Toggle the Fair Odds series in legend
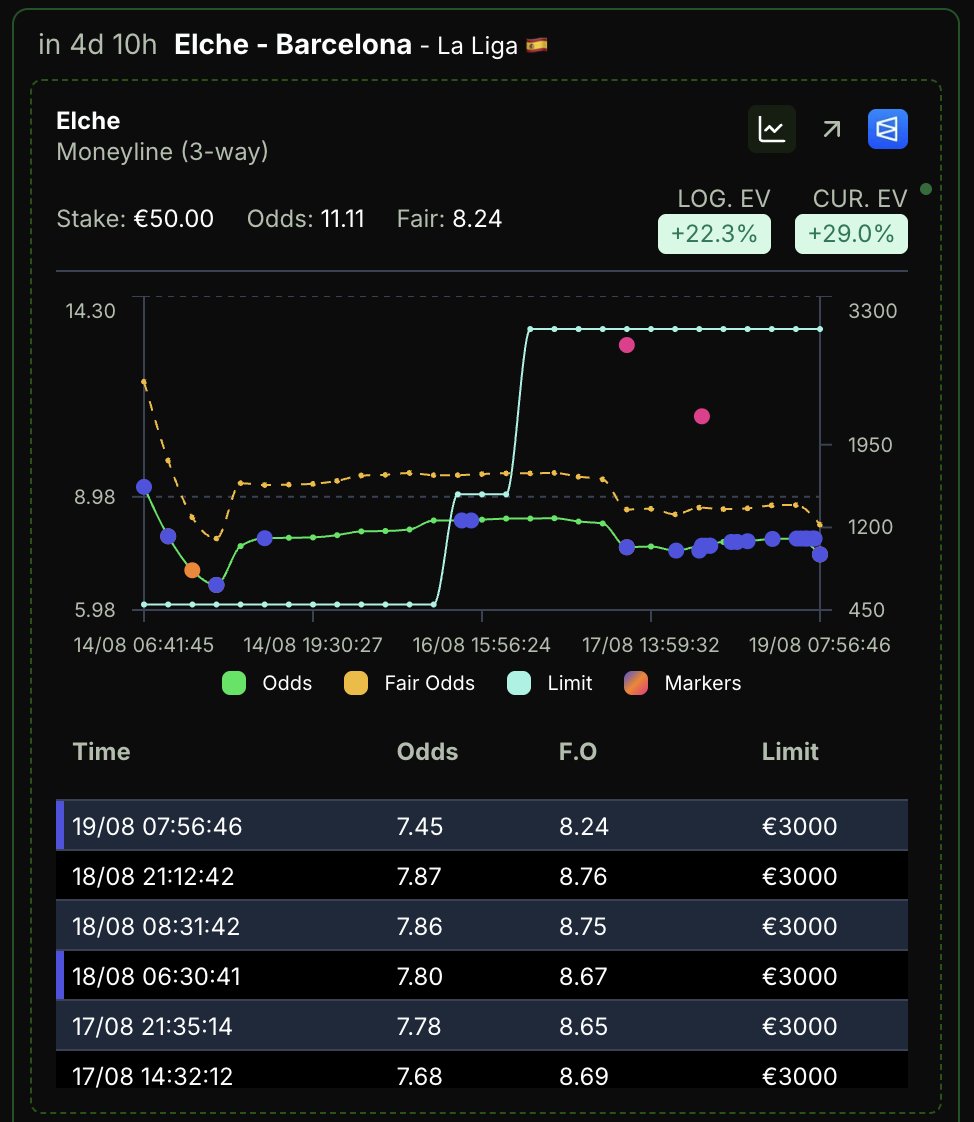 [409, 683]
